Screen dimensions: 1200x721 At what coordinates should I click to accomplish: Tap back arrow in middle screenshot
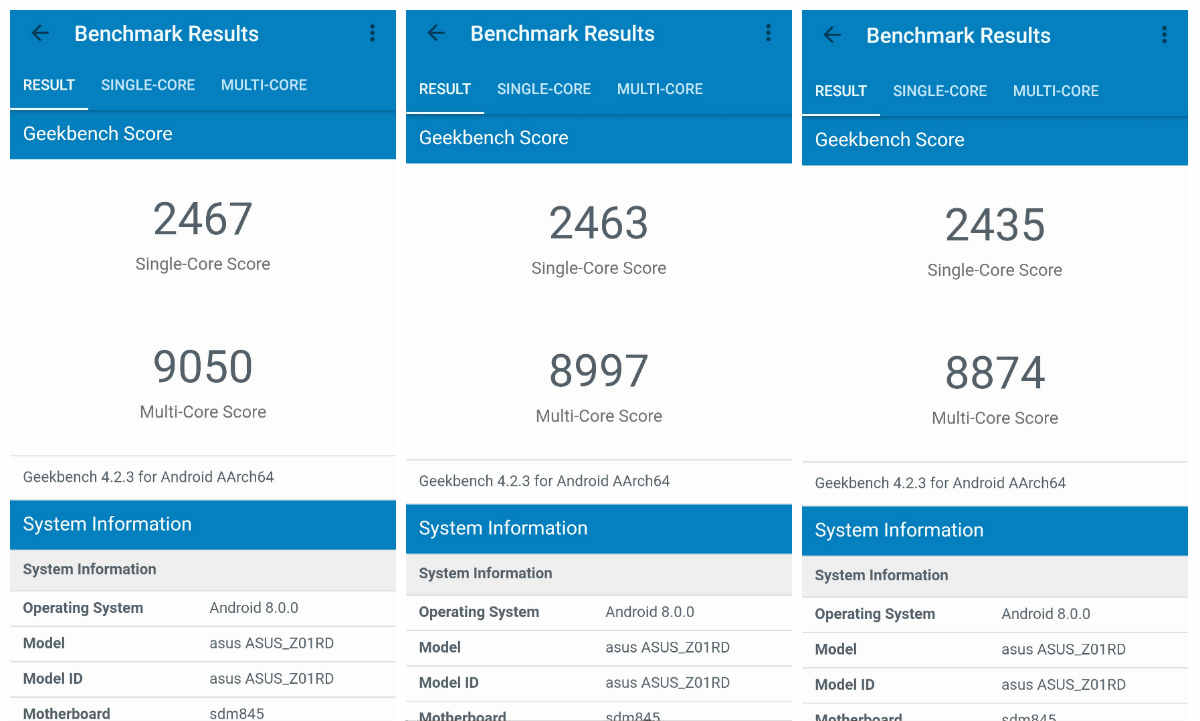[436, 33]
